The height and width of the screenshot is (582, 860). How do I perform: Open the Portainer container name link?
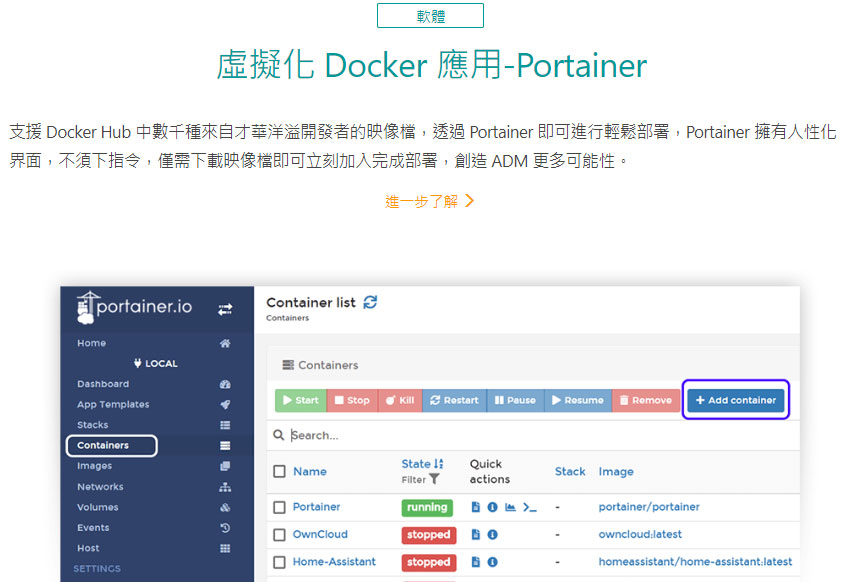tap(316, 507)
